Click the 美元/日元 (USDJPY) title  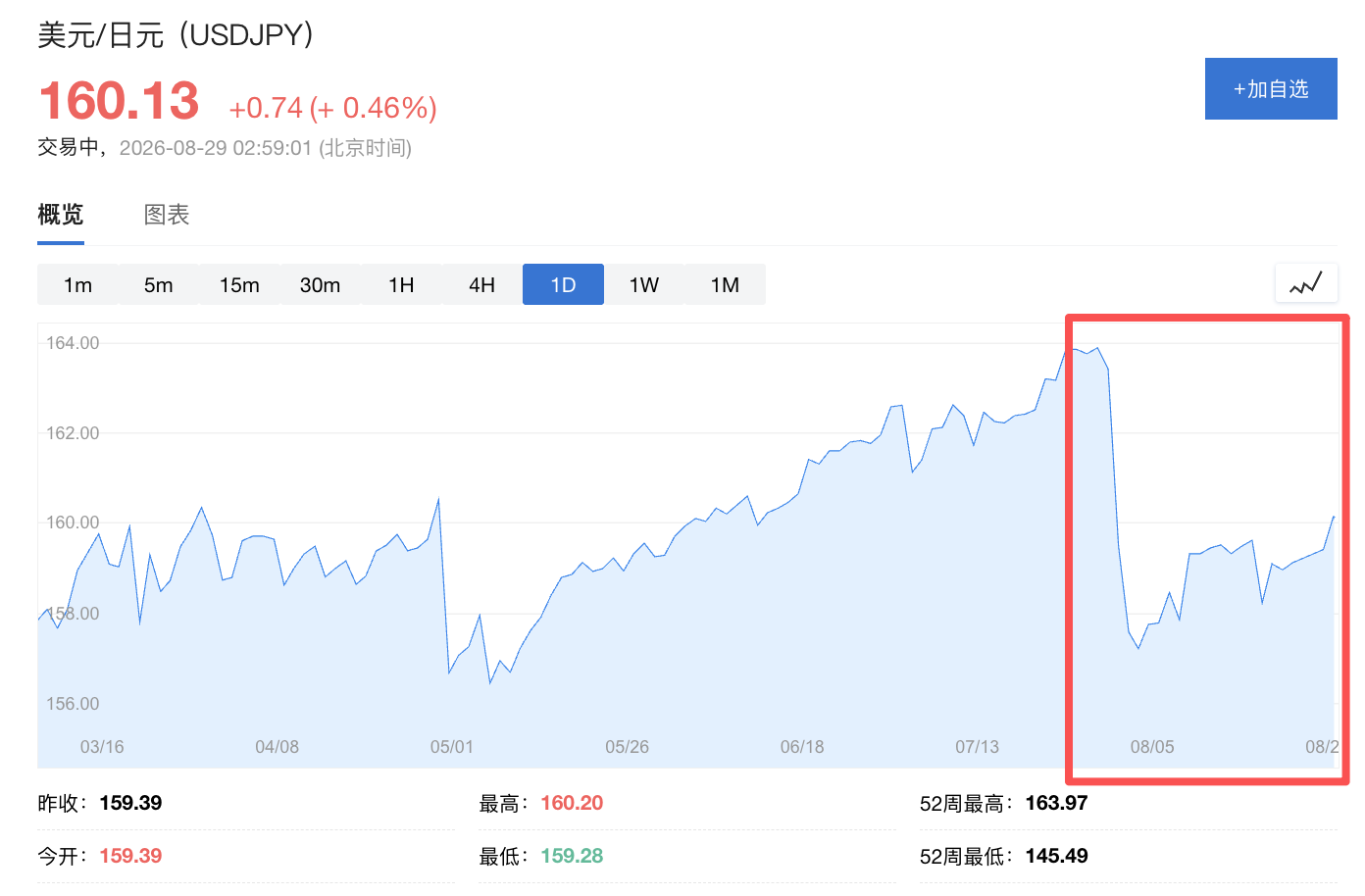coord(176,35)
